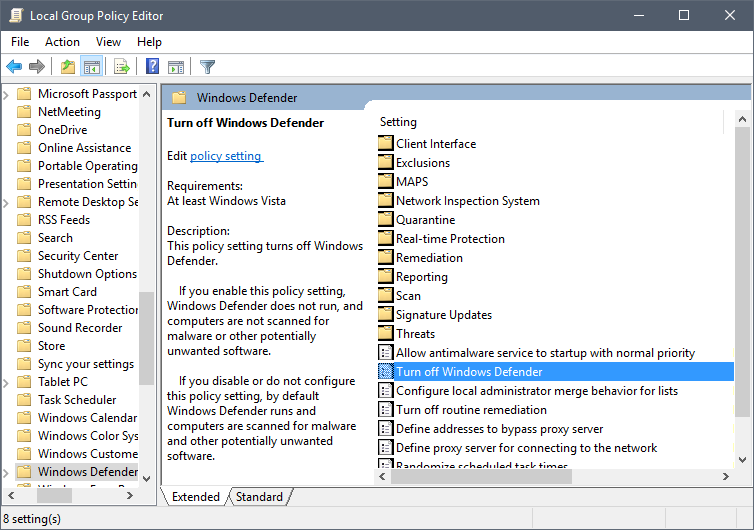Open the Action menu
Image resolution: width=754 pixels, height=530 pixels.
(63, 42)
